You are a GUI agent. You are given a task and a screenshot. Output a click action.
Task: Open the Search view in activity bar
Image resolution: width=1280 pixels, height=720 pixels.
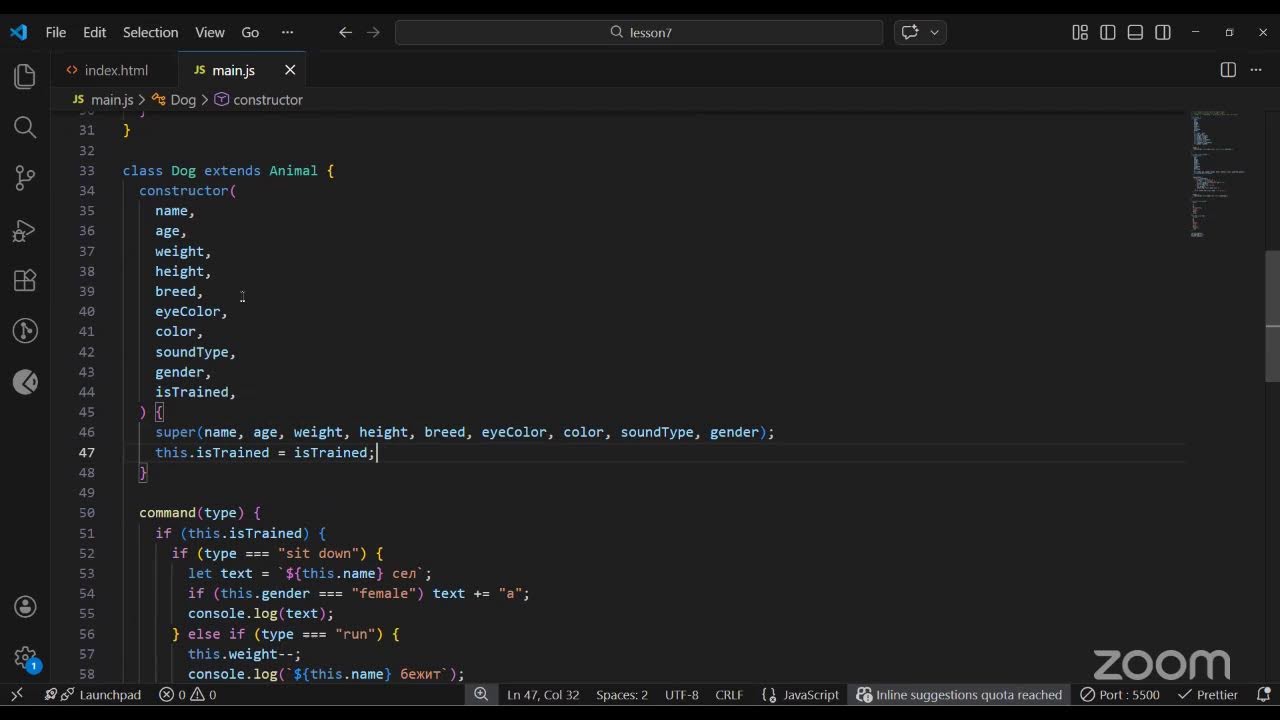tap(25, 127)
